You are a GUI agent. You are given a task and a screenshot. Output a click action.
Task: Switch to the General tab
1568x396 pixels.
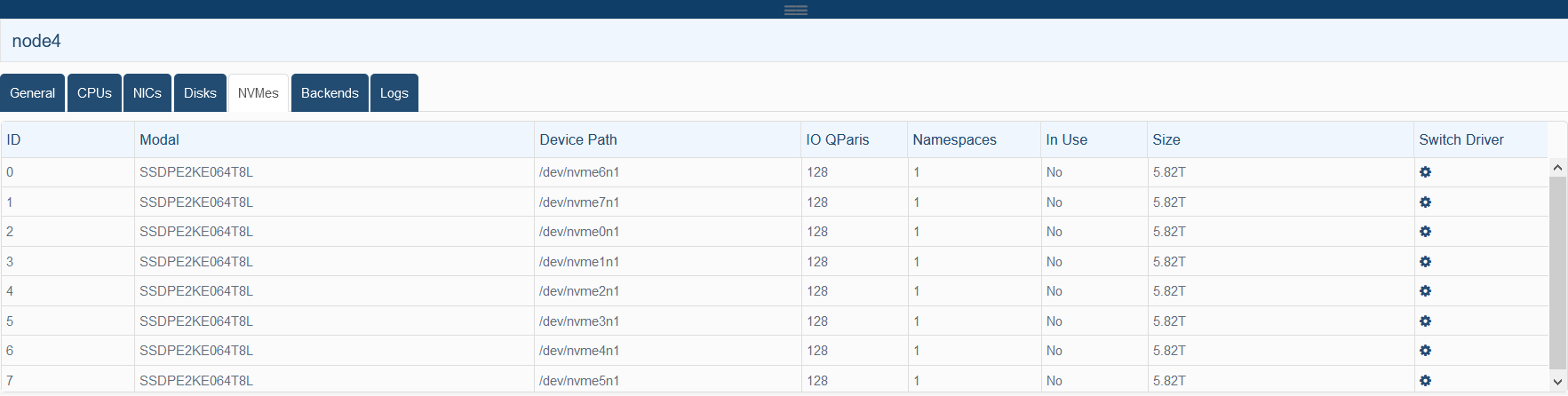pyautogui.click(x=33, y=93)
